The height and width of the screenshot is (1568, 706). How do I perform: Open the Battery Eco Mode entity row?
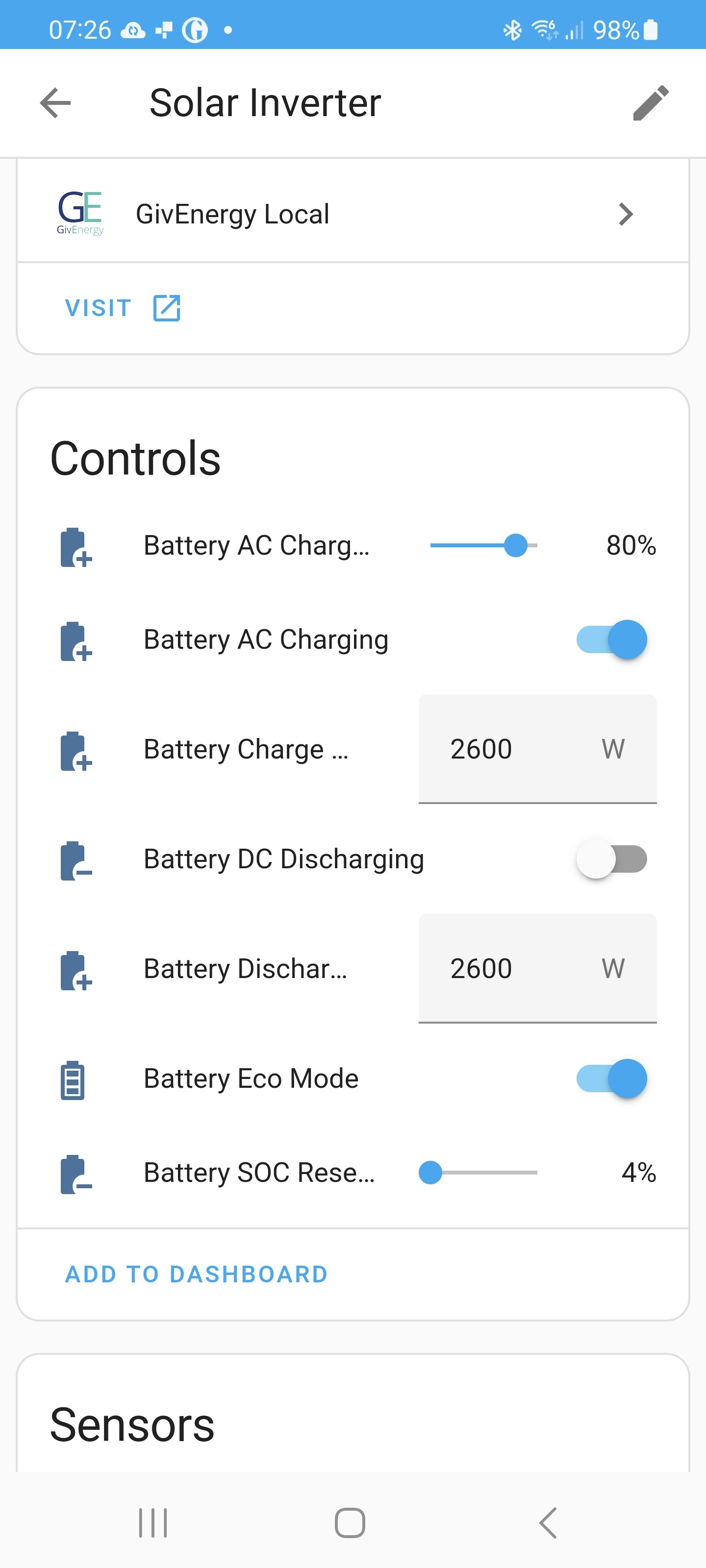coord(353,1078)
